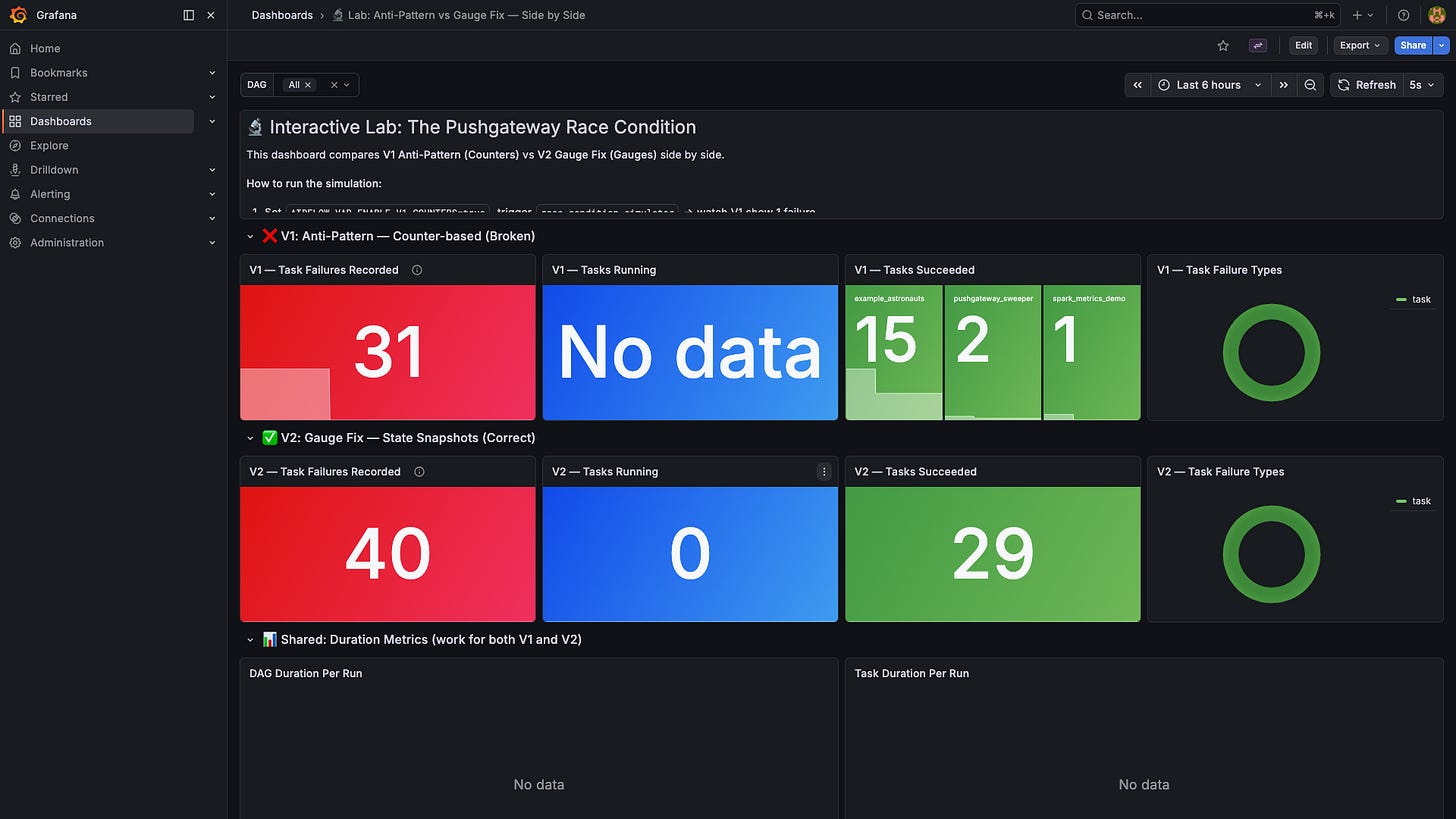Click the V2 Tasks Succeeded value 29

pyautogui.click(x=992, y=554)
